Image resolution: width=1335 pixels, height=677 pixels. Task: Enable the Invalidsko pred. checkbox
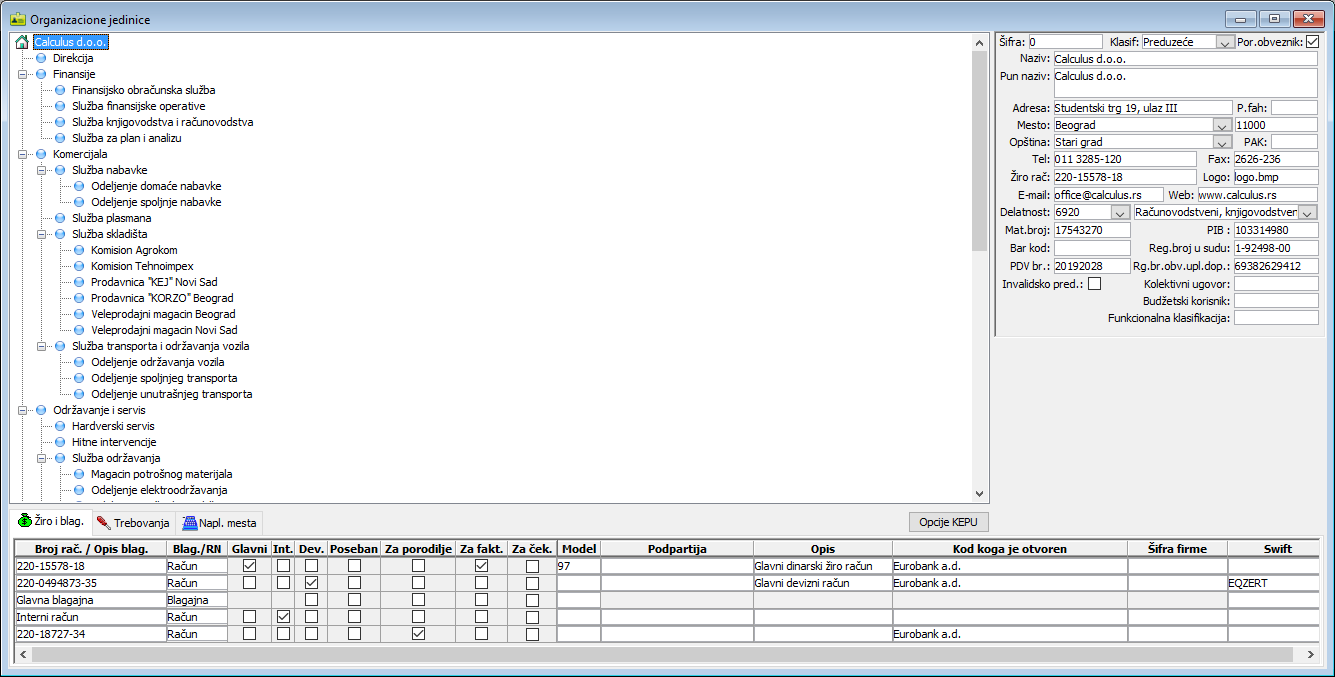[1094, 284]
